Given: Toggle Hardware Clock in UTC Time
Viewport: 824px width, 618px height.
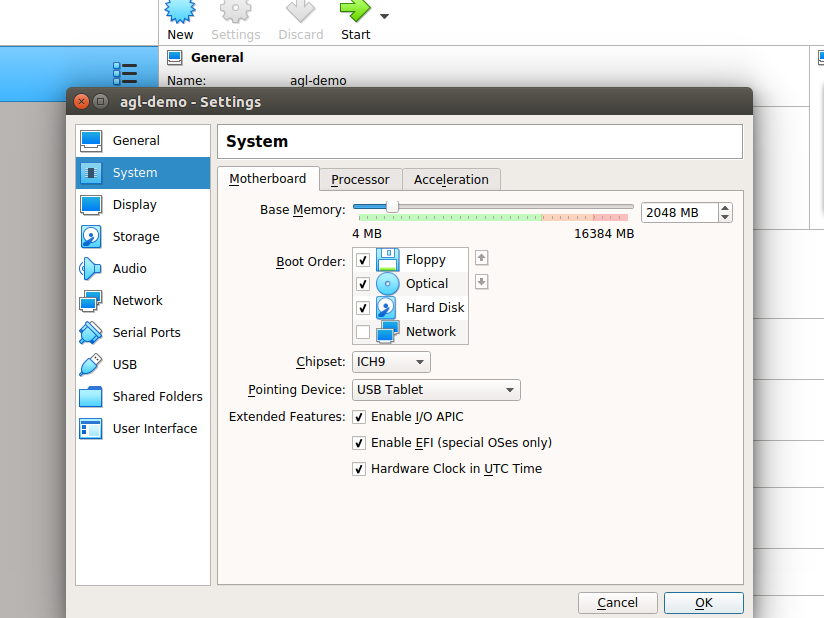Looking at the screenshot, I should (x=359, y=469).
